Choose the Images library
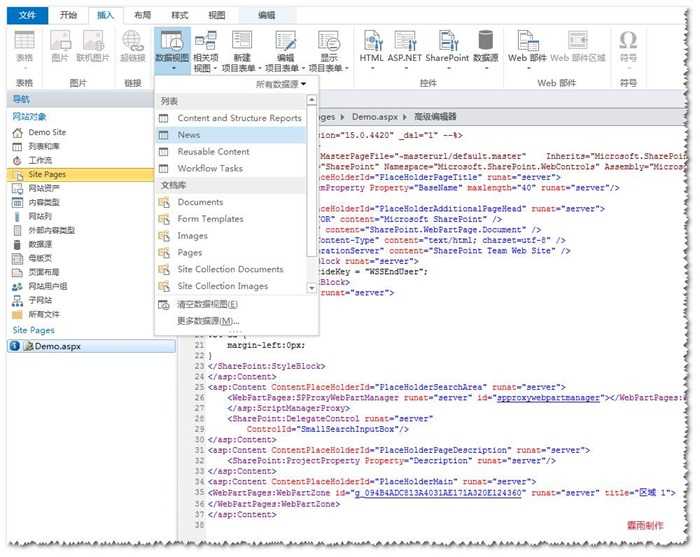 [231, 236]
